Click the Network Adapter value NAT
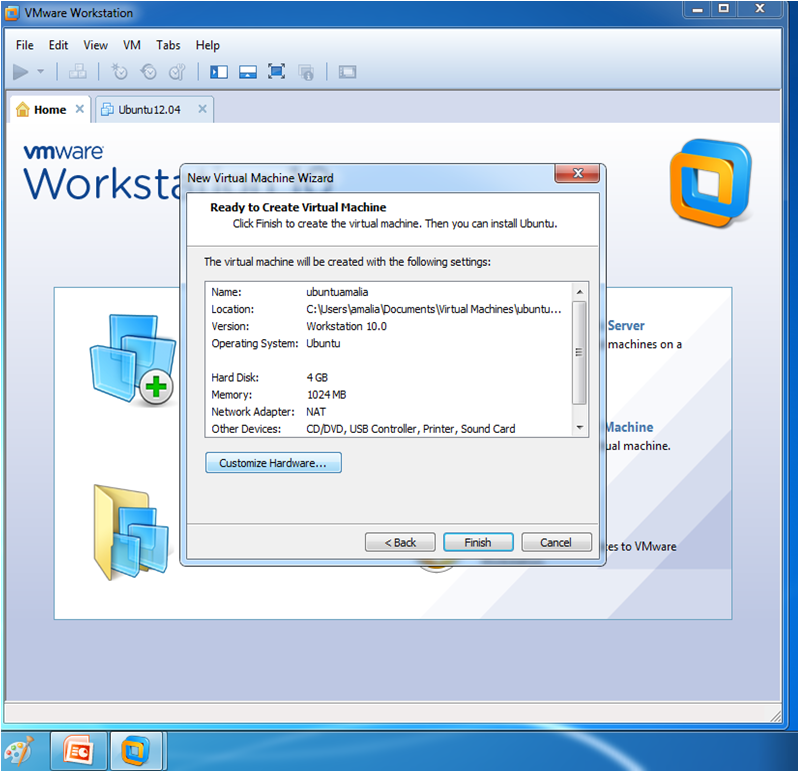 316,412
